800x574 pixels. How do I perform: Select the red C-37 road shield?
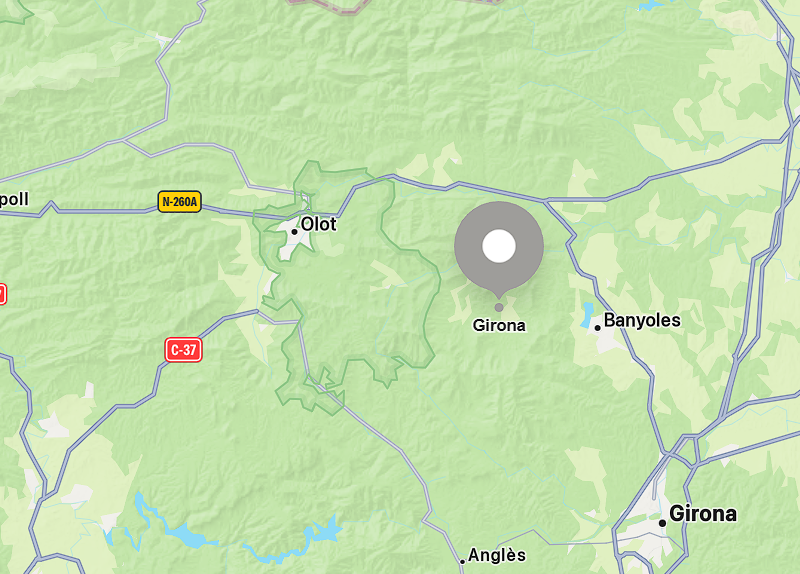pos(184,350)
